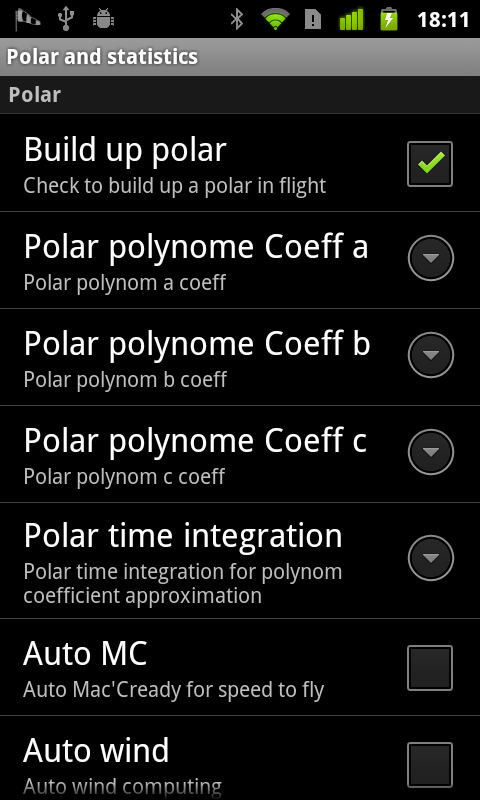Tap the Wi-Fi signal icon
This screenshot has width=480, height=800.
tap(276, 20)
